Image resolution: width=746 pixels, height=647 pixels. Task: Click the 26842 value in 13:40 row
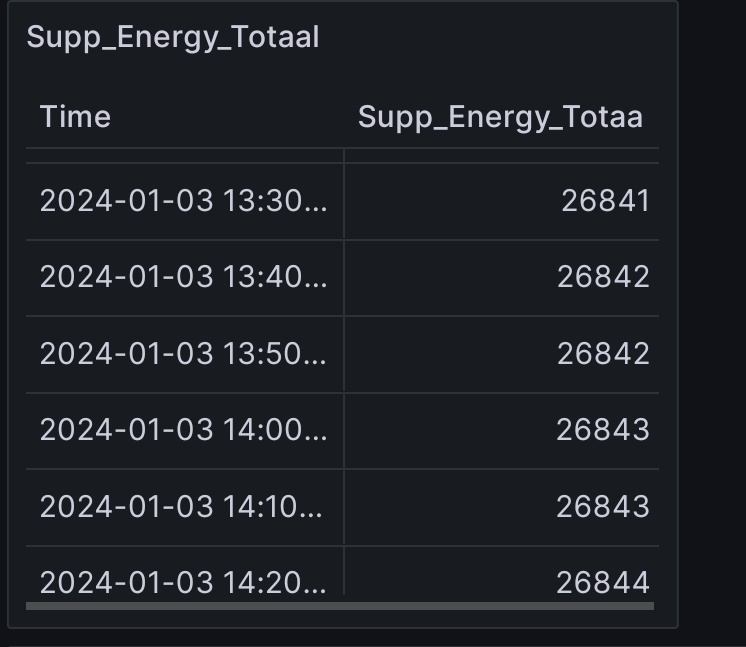click(502, 278)
